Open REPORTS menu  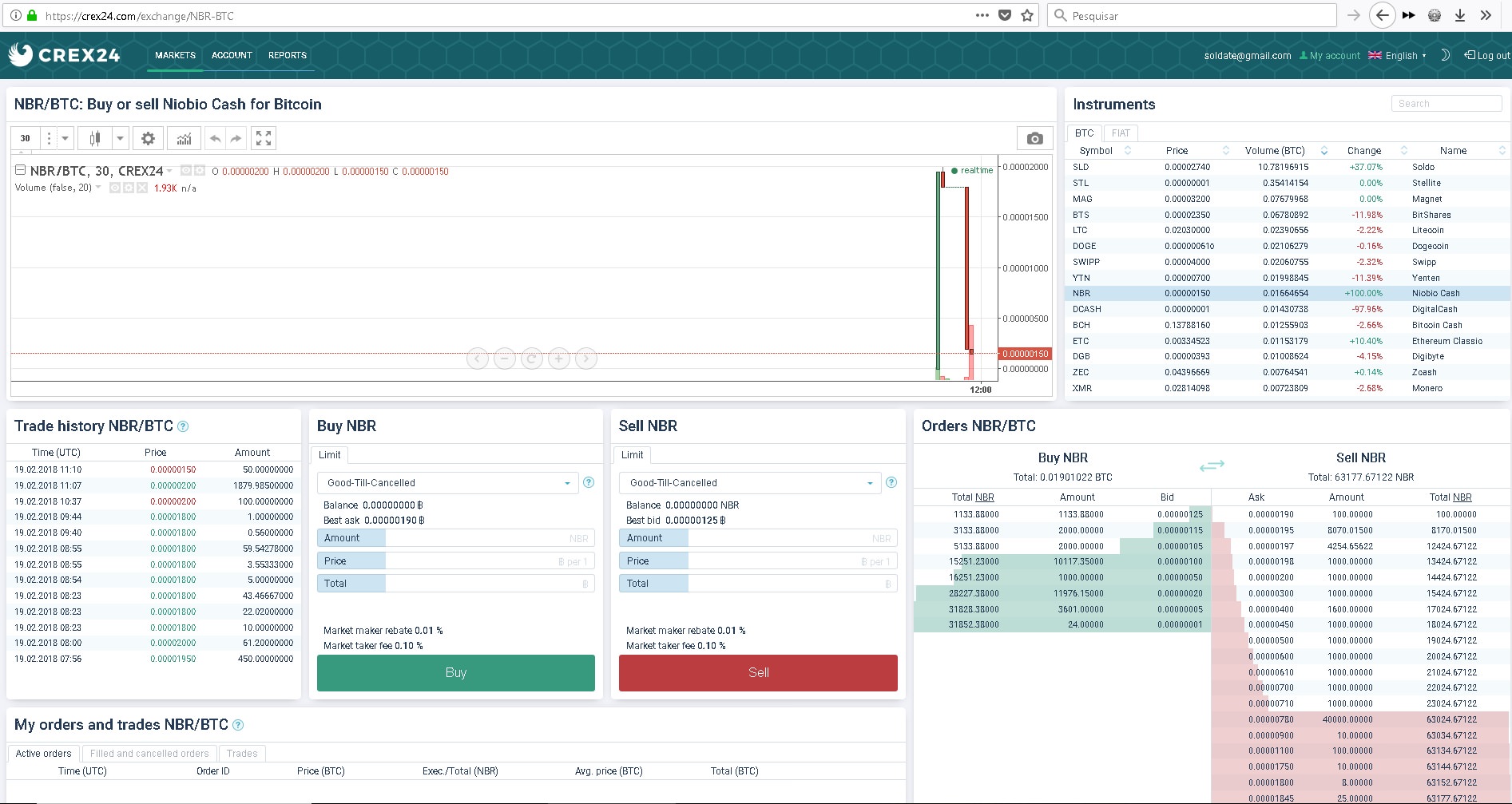pyautogui.click(x=288, y=55)
